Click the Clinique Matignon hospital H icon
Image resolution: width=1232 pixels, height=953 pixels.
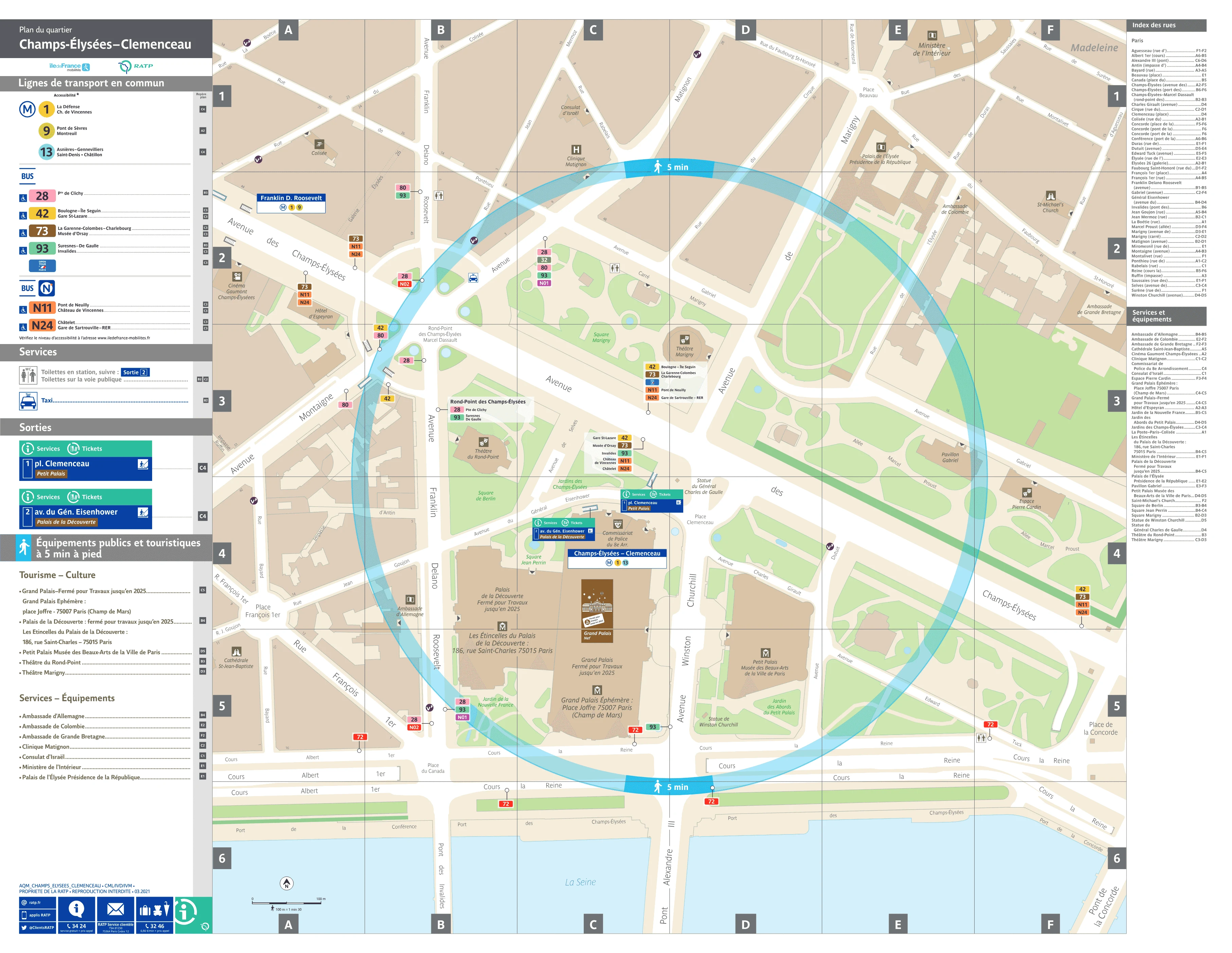[576, 150]
